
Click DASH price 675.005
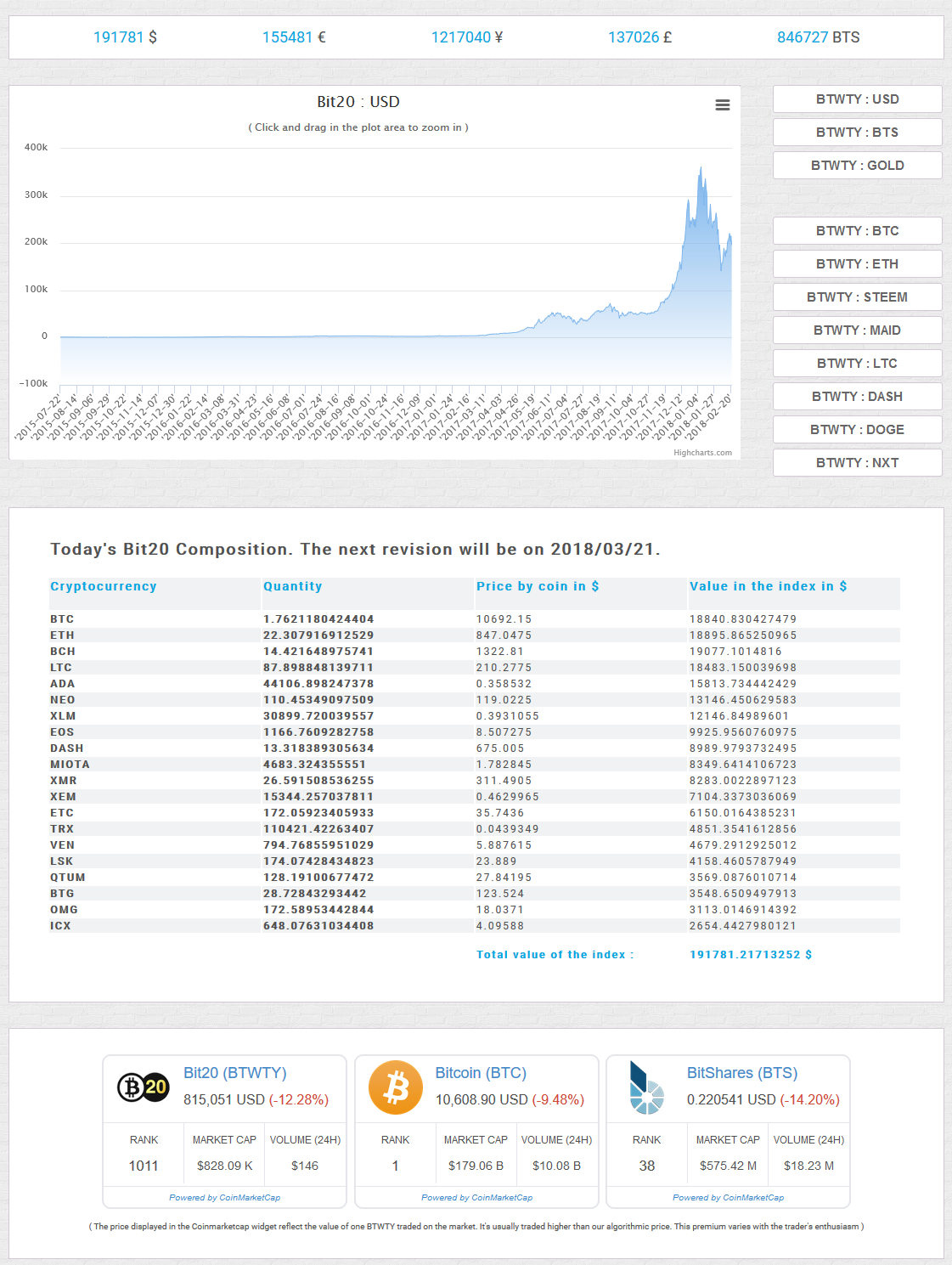[500, 748]
